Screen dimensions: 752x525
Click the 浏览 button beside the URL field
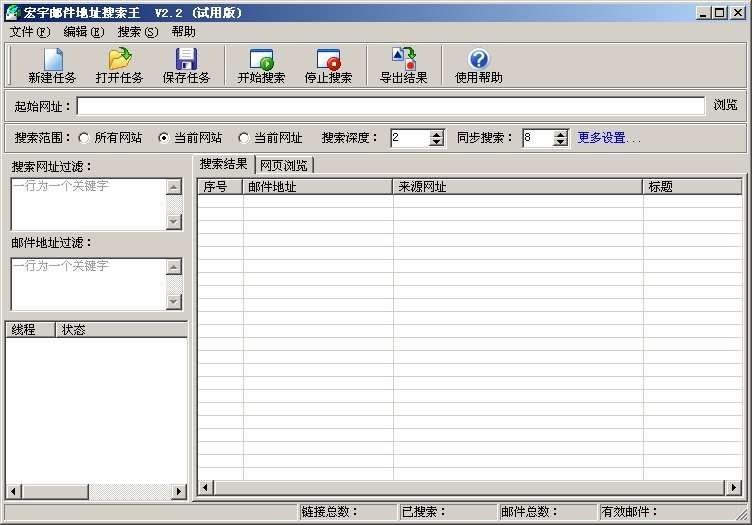pos(725,105)
